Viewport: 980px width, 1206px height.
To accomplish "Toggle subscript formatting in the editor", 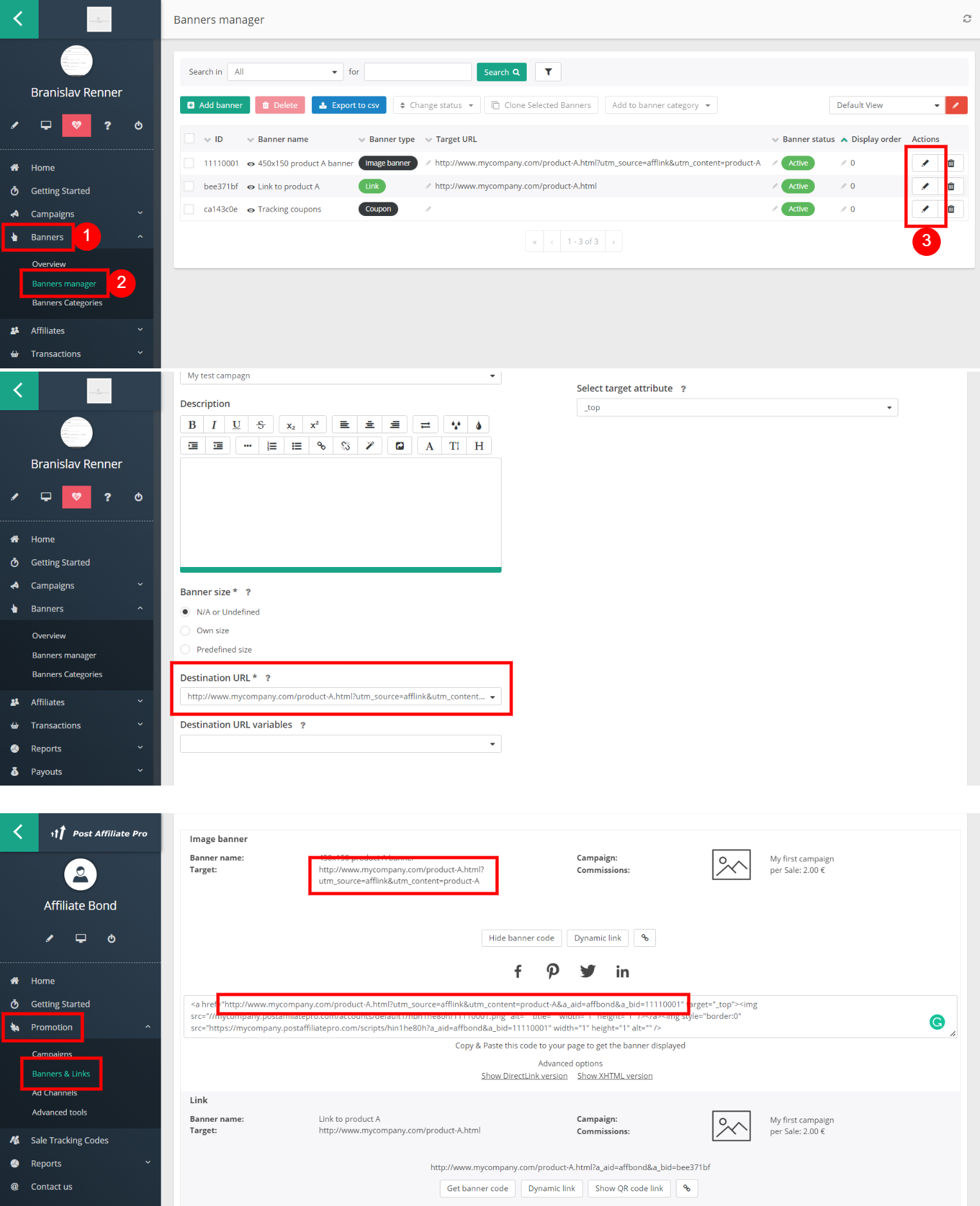I will tap(291, 425).
